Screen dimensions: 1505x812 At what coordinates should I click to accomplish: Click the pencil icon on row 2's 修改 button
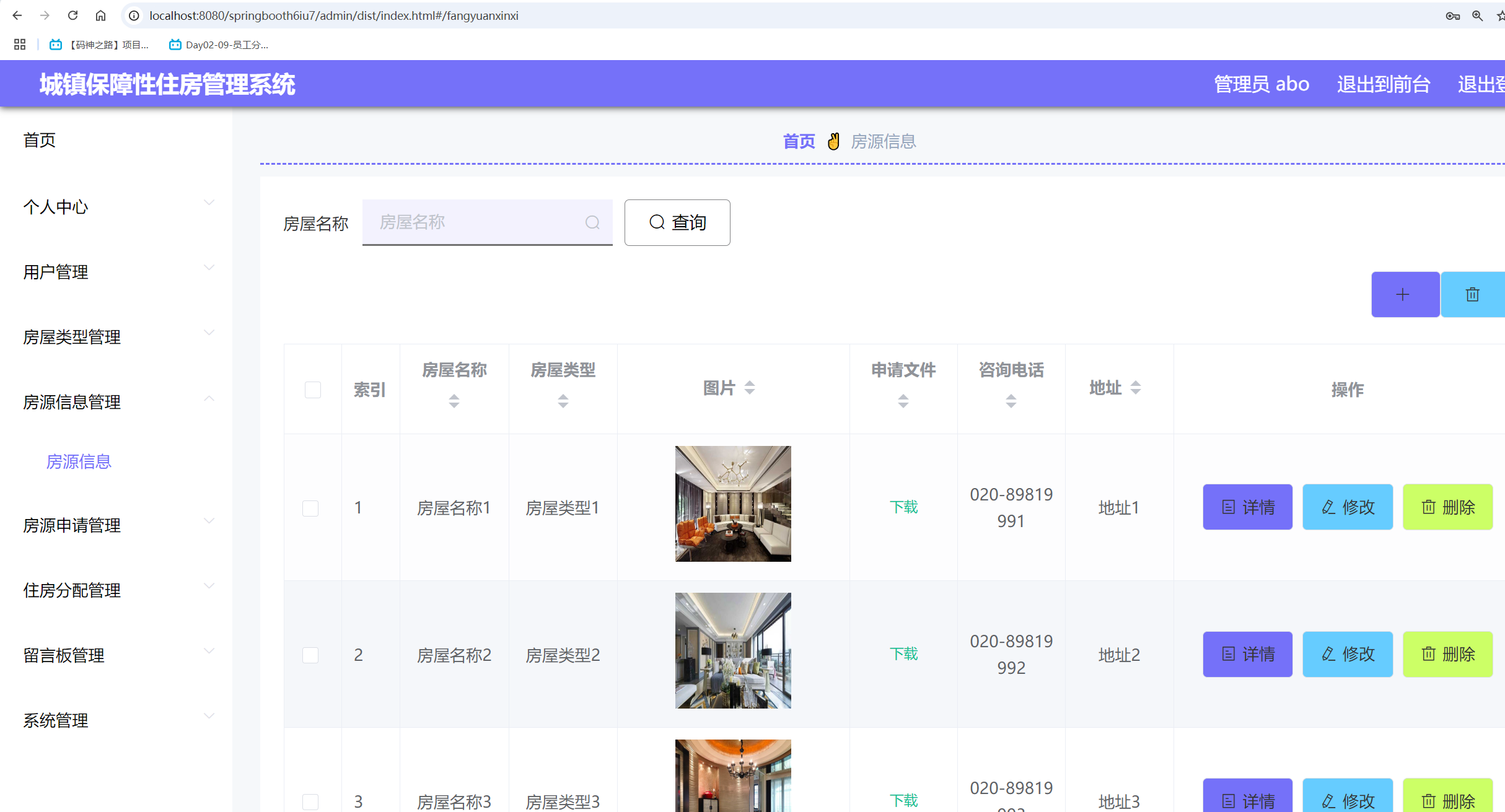tap(1327, 654)
